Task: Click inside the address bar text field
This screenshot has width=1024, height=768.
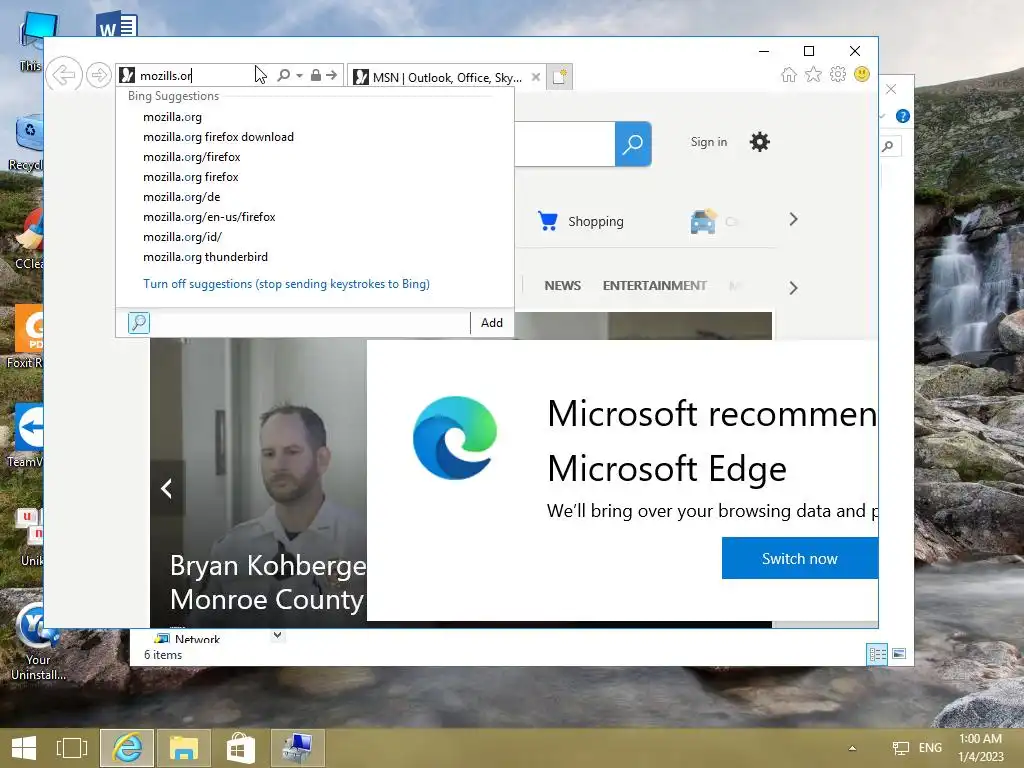Action: click(196, 75)
